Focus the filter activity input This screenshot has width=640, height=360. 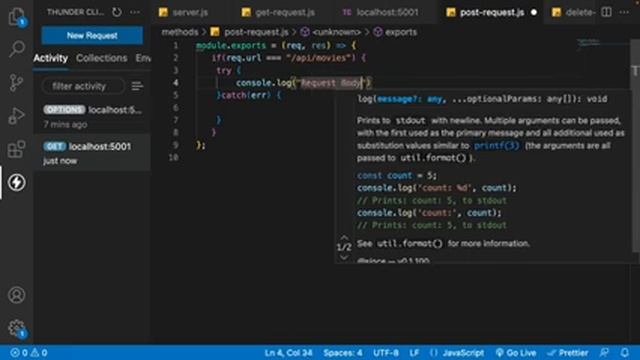coord(83,86)
